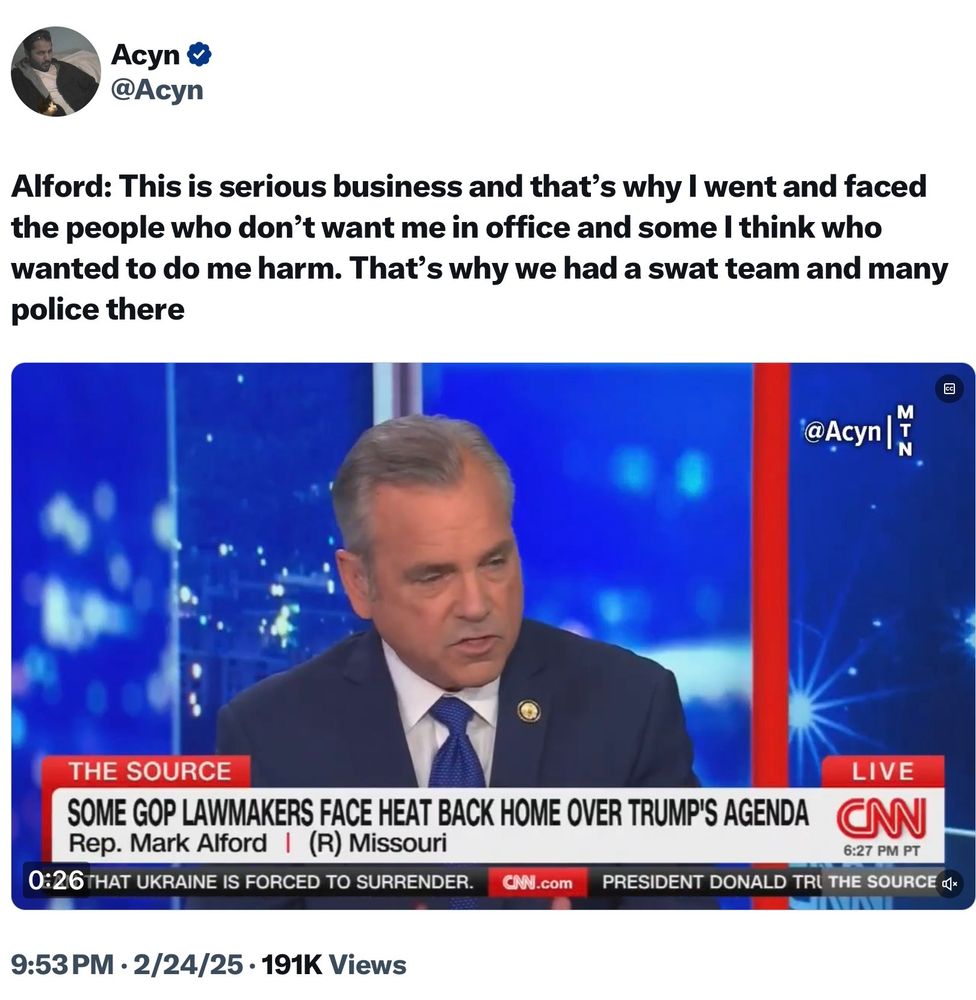Click the gold lapel pin on the suit

(529, 710)
